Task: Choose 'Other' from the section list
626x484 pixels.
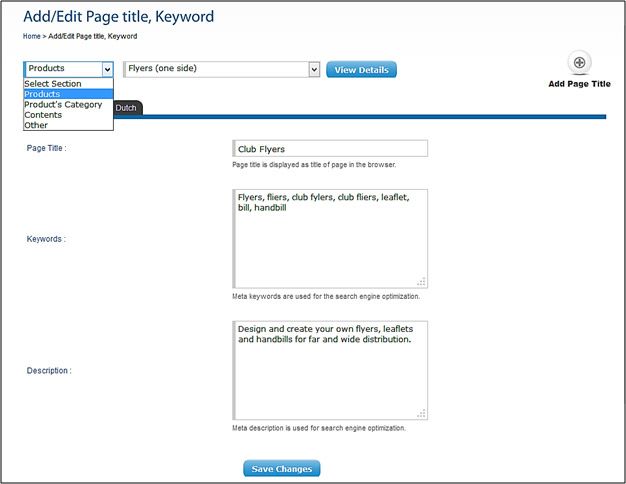Action: pos(36,125)
